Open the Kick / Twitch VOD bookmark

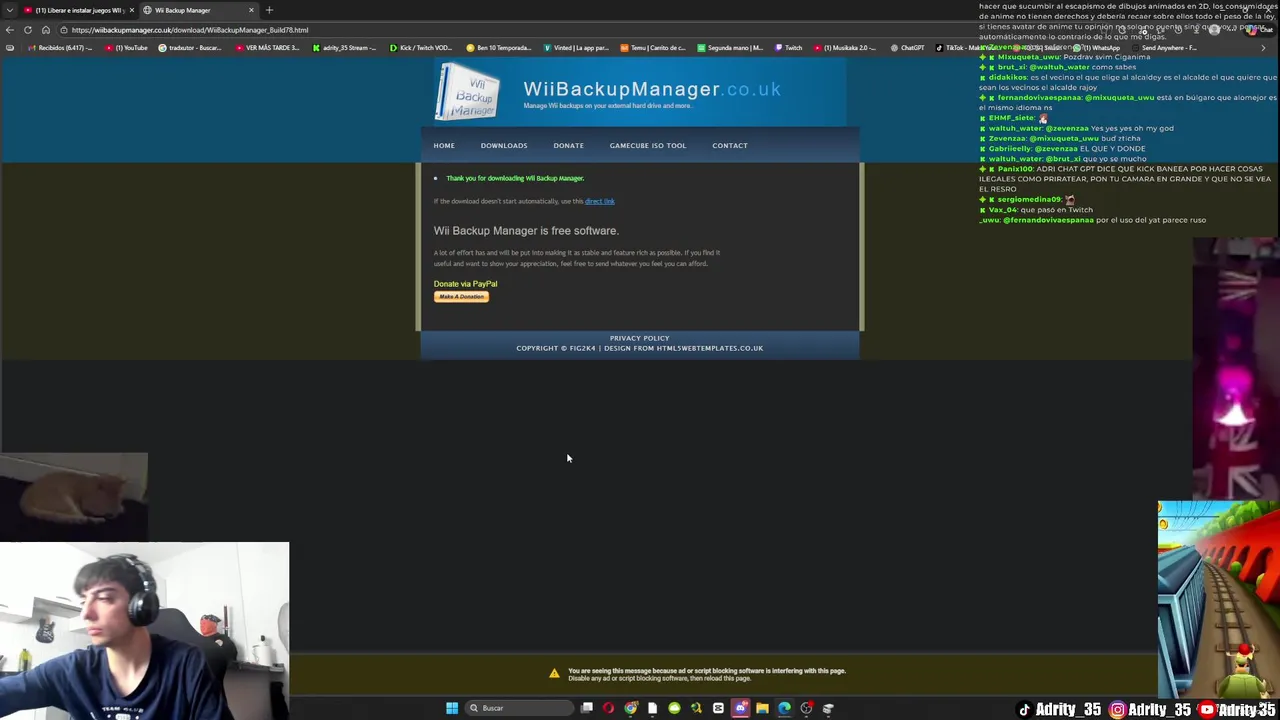(x=421, y=48)
